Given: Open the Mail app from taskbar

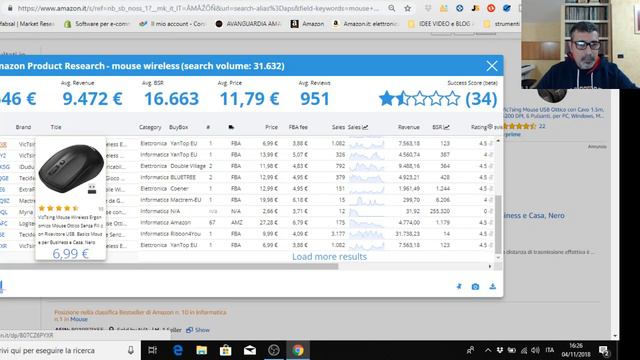Looking at the screenshot, I should pos(250,350).
